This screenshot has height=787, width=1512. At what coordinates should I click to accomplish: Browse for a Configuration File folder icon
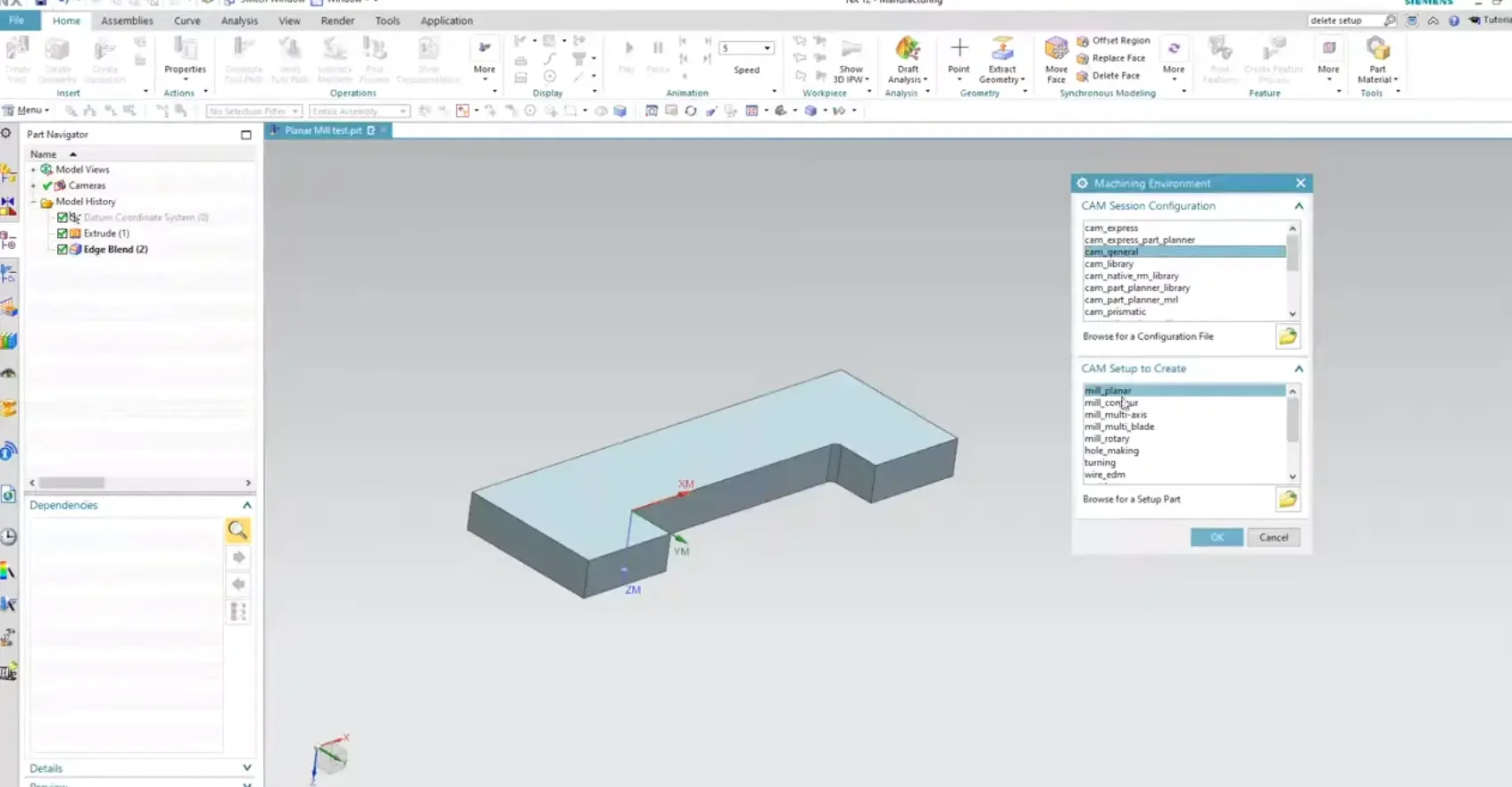[x=1287, y=336]
